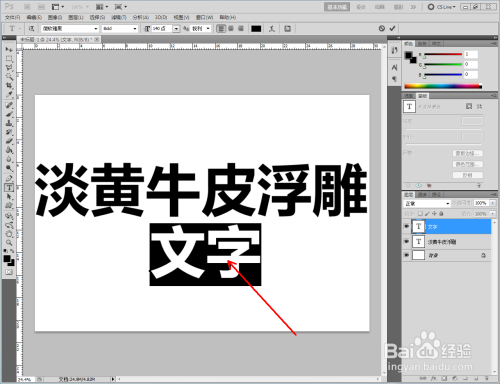Switch to the Channels tab beside Layers
Screen dimensions: 500x384
[x=422, y=194]
